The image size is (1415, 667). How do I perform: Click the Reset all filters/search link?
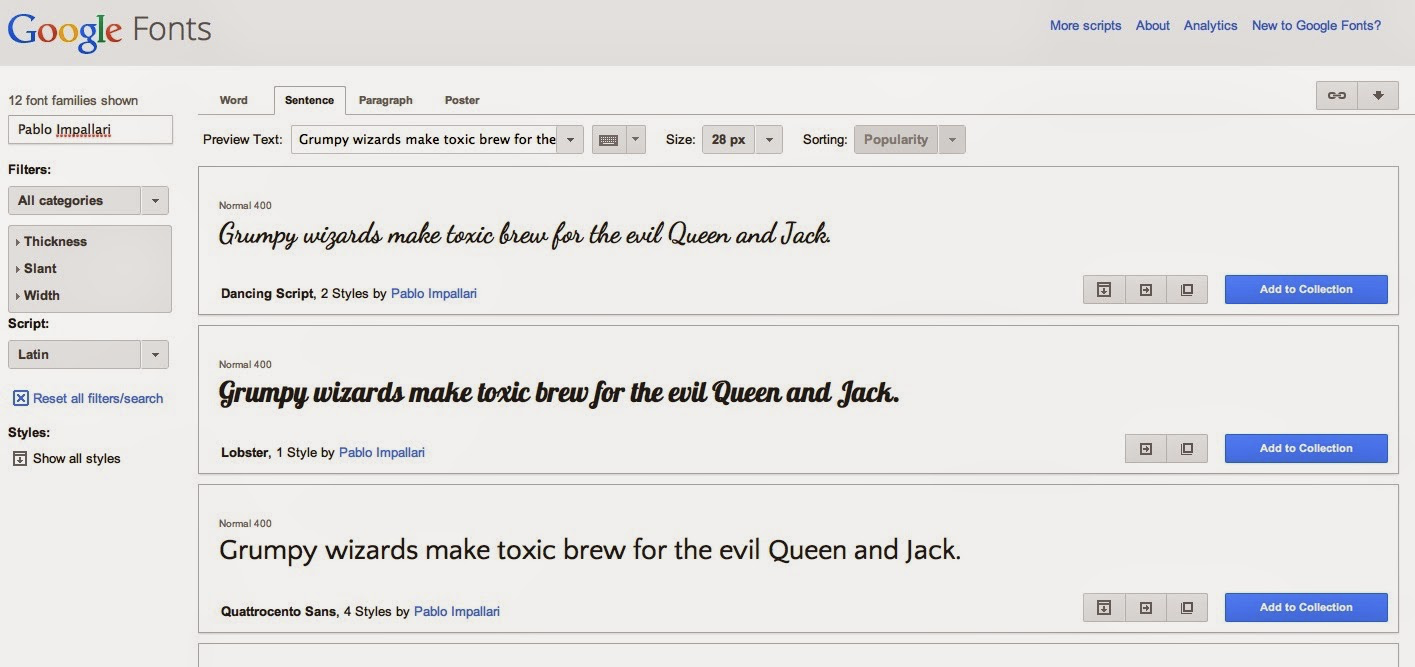[98, 398]
